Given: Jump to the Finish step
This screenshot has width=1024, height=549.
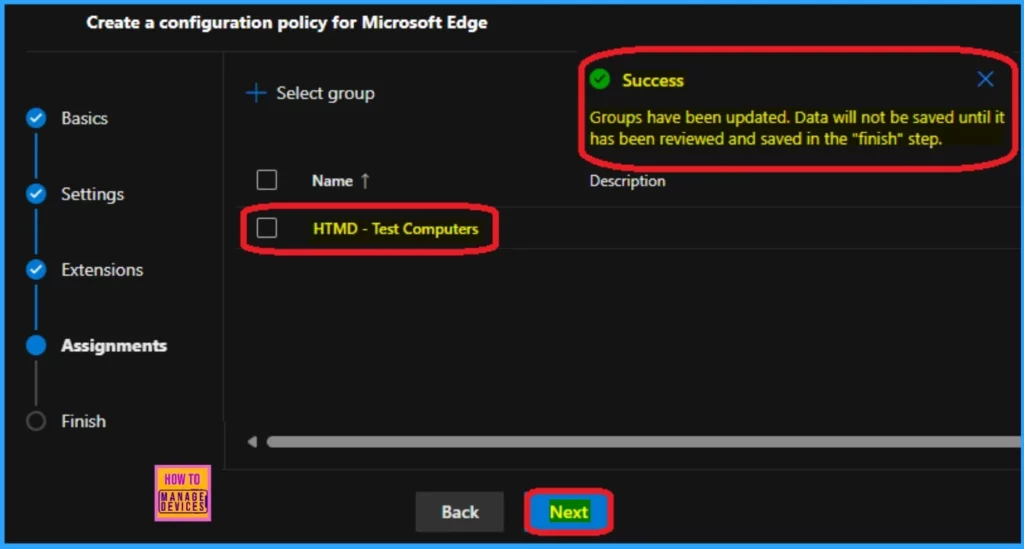Looking at the screenshot, I should click(x=83, y=421).
